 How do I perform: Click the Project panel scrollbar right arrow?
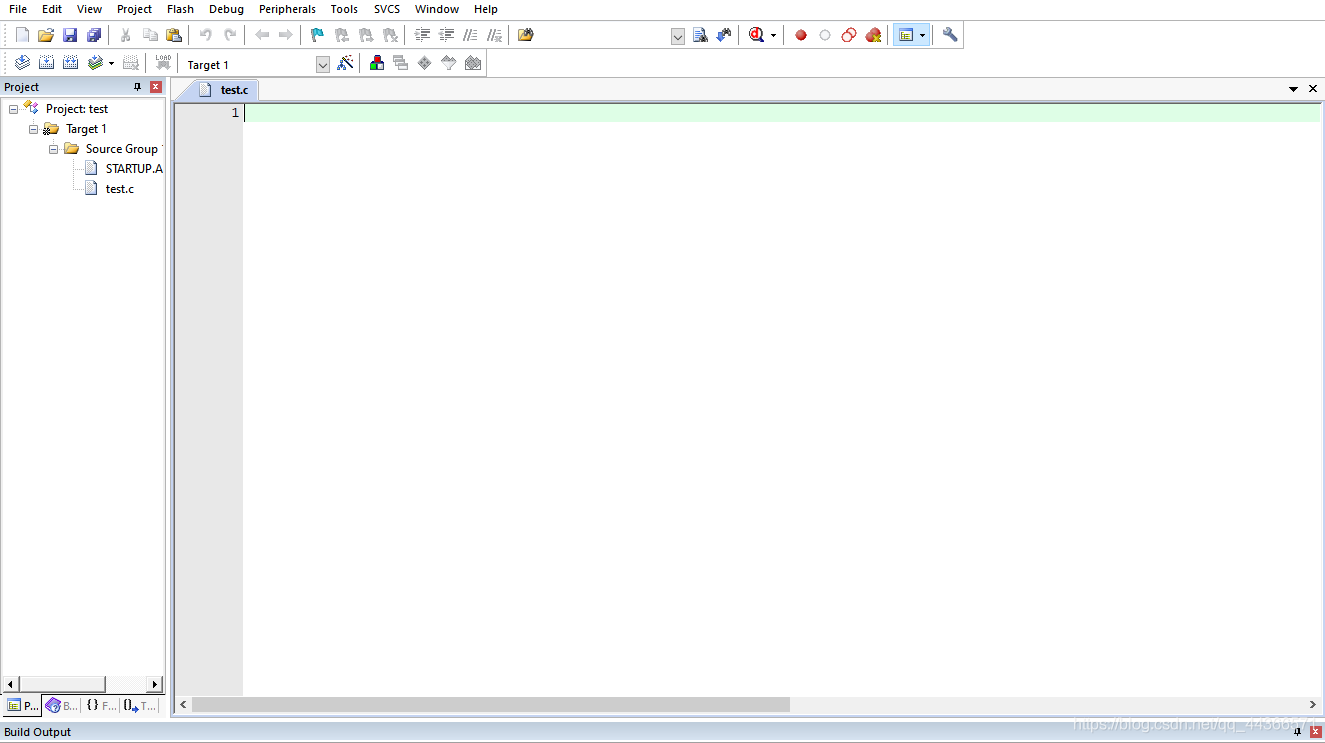(155, 684)
